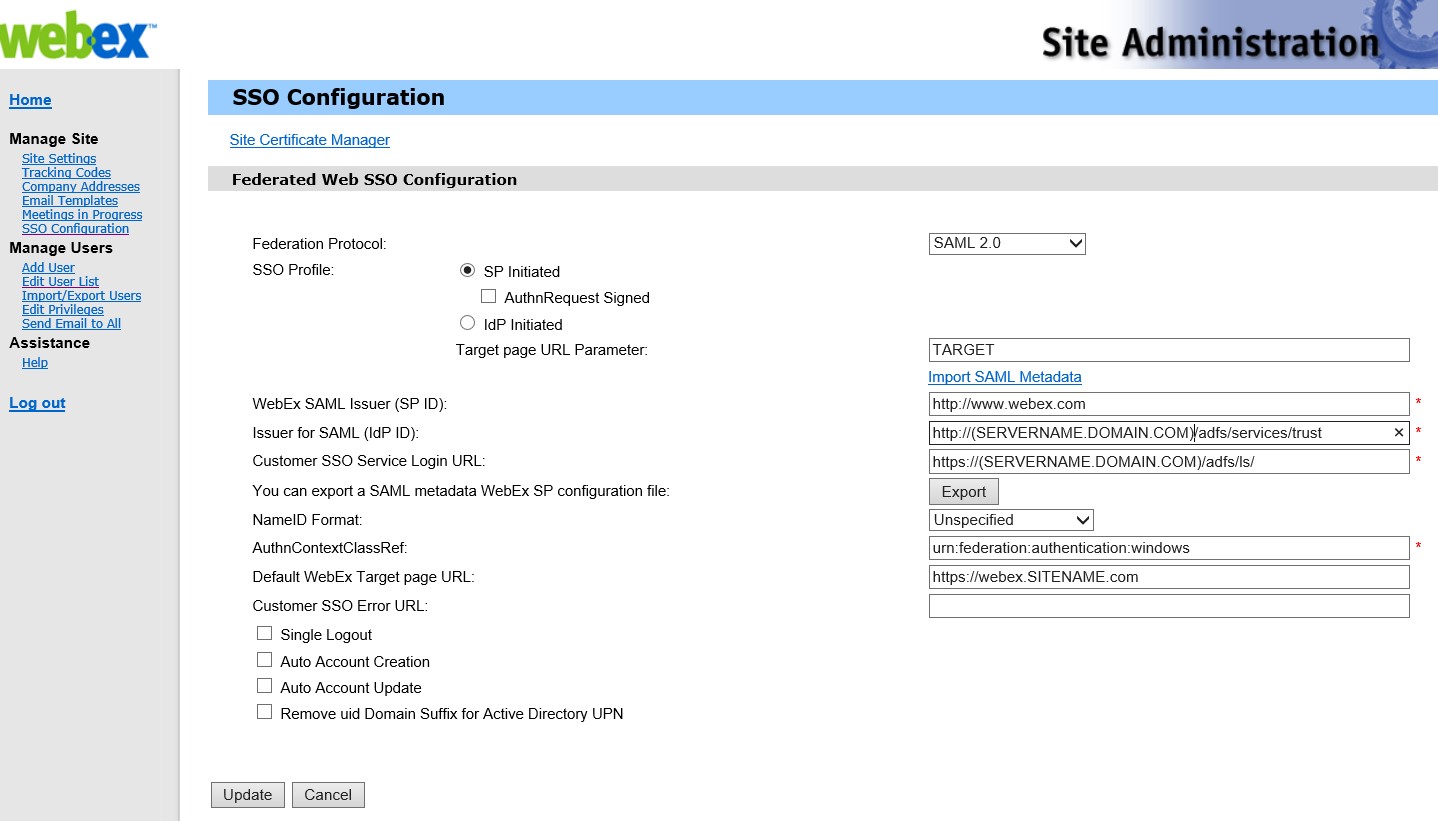Click the Federated Web SSO Configuration heading
The width and height of the screenshot is (1438, 821).
[x=374, y=180]
